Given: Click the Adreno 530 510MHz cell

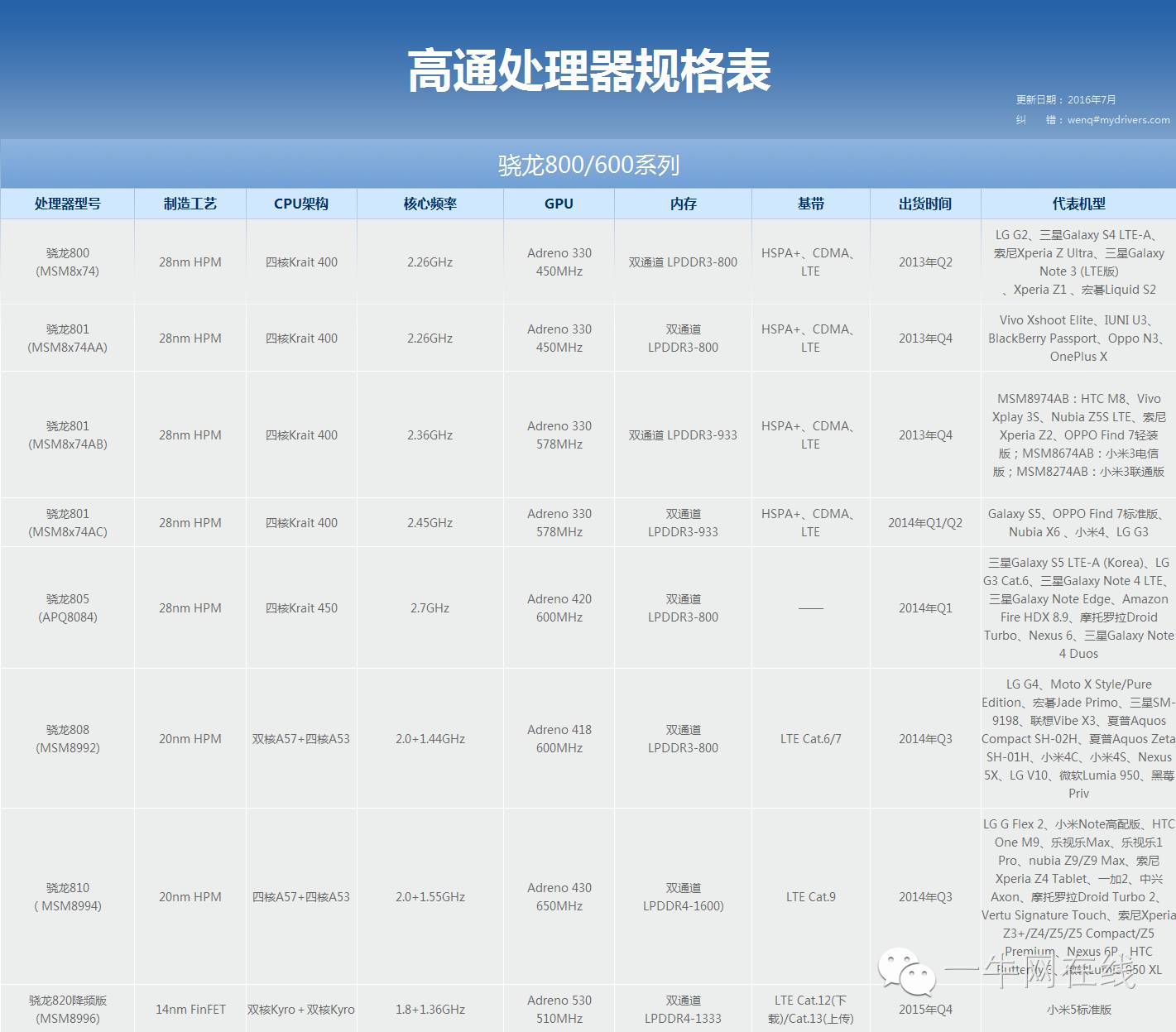Looking at the screenshot, I should coord(559,1010).
